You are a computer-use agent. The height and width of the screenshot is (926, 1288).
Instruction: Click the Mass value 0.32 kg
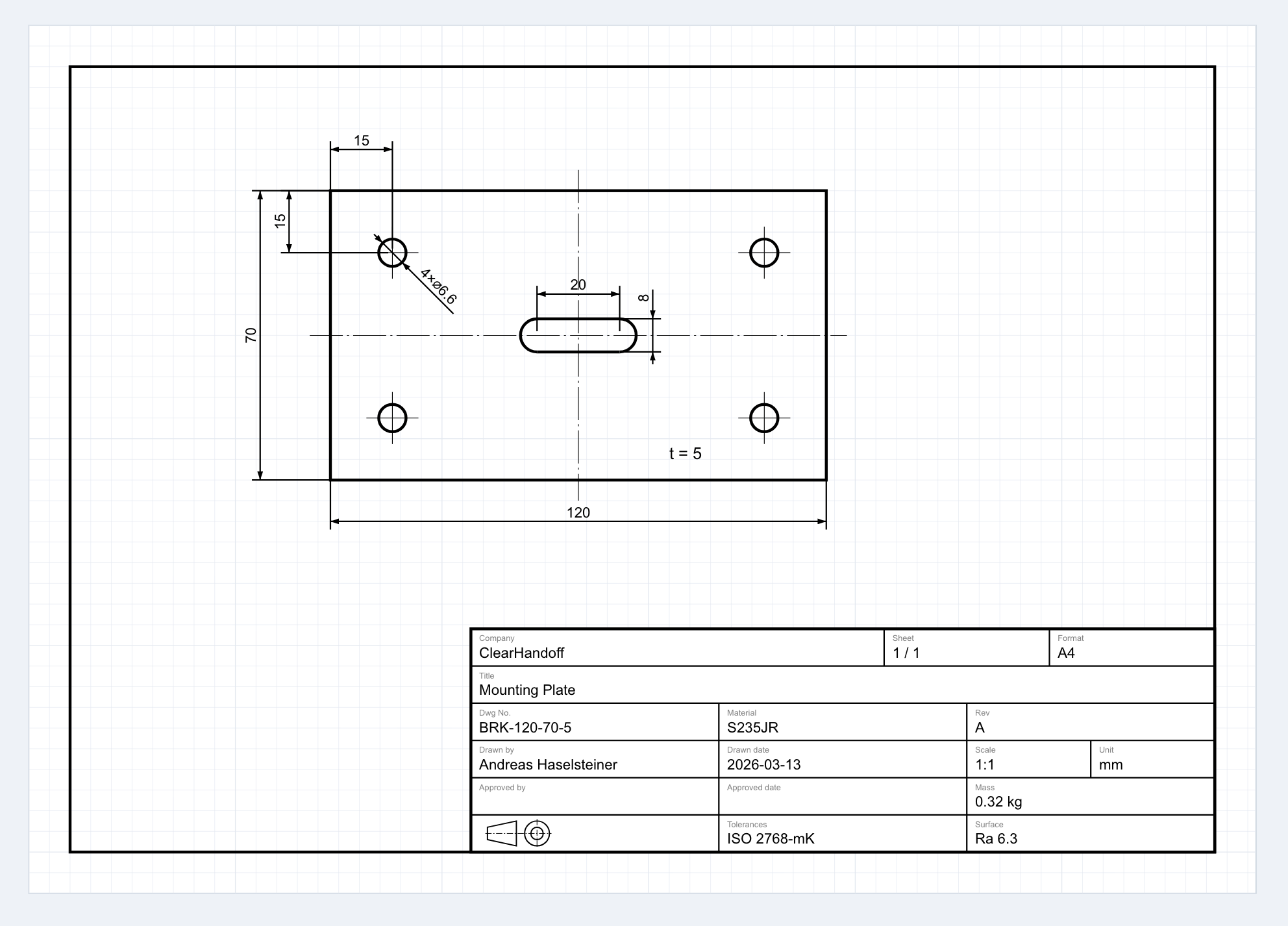[x=998, y=801]
